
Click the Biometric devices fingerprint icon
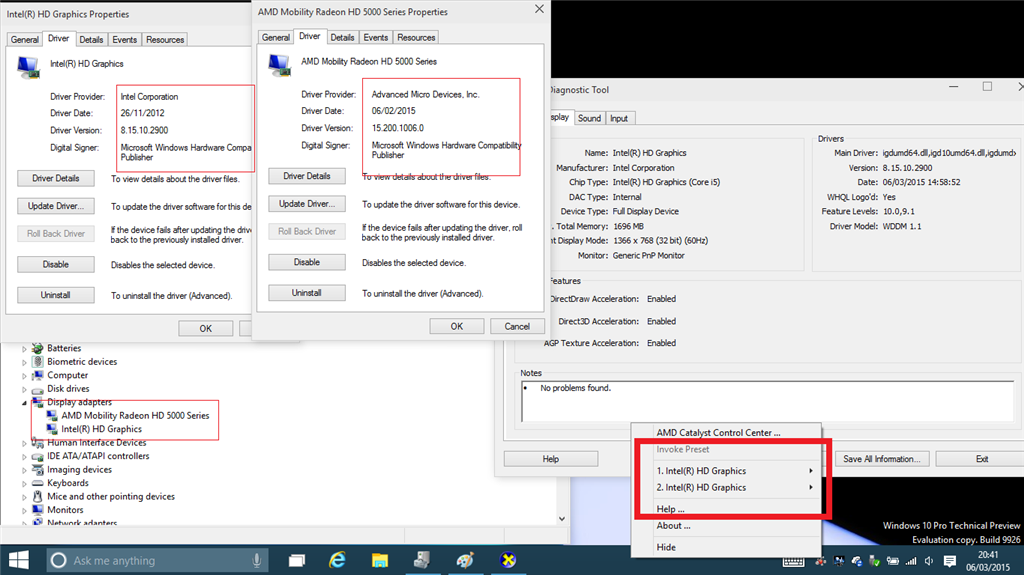(37, 361)
